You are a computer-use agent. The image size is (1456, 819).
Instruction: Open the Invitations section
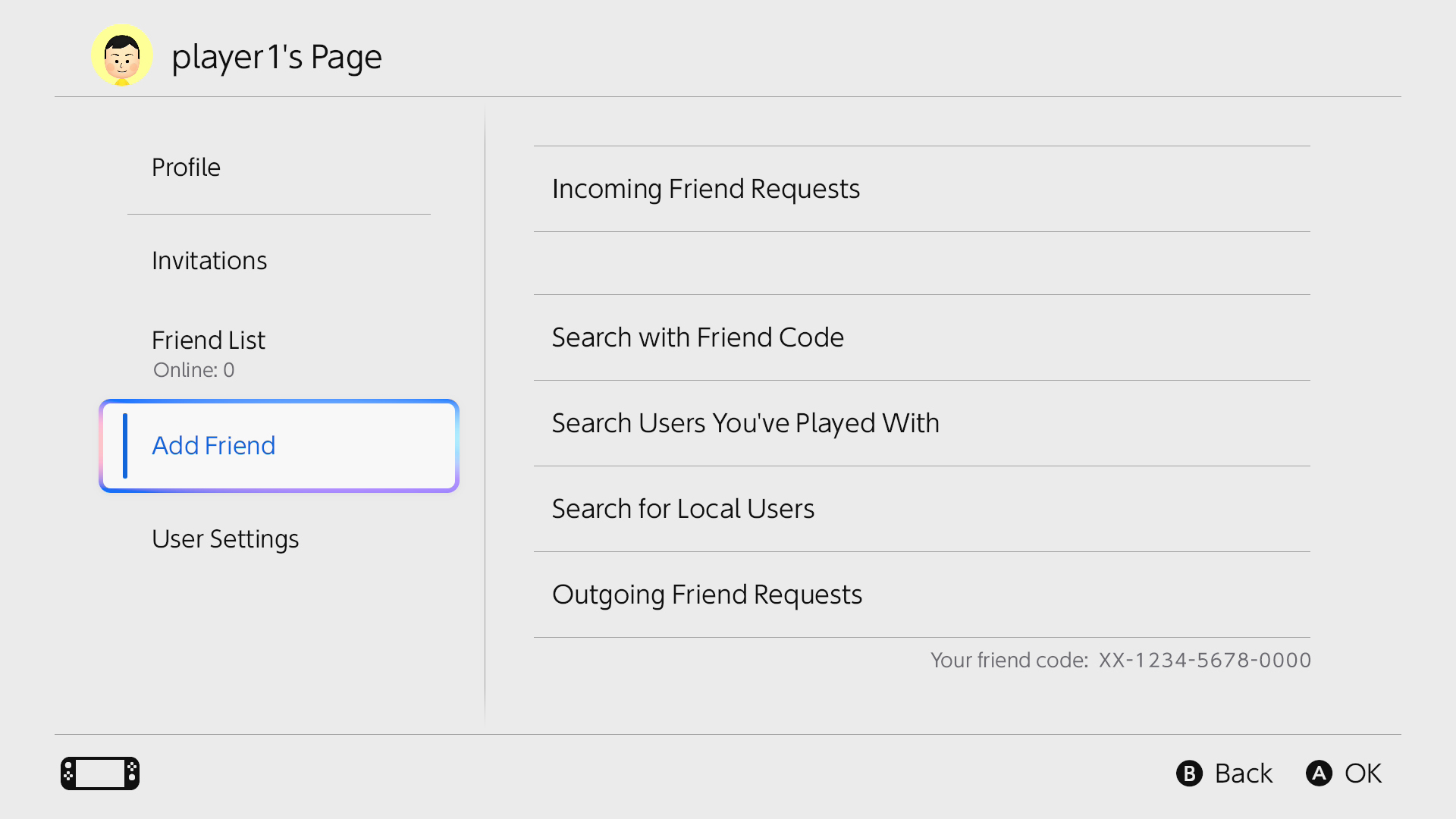point(279,261)
